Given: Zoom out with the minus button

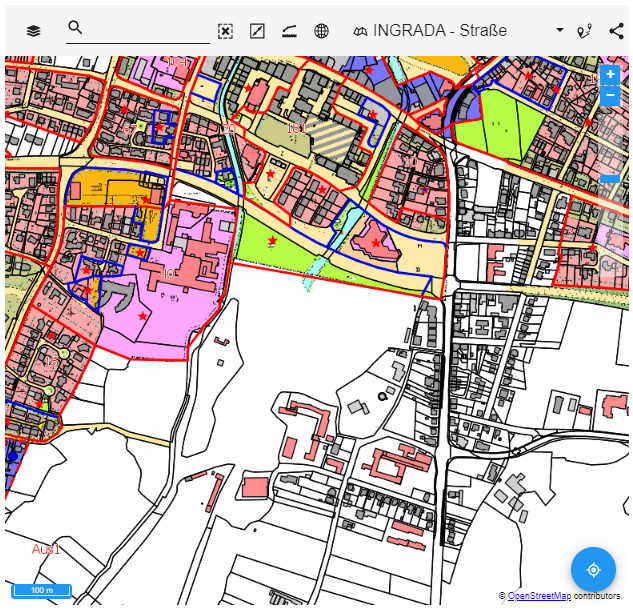Looking at the screenshot, I should tap(610, 96).
